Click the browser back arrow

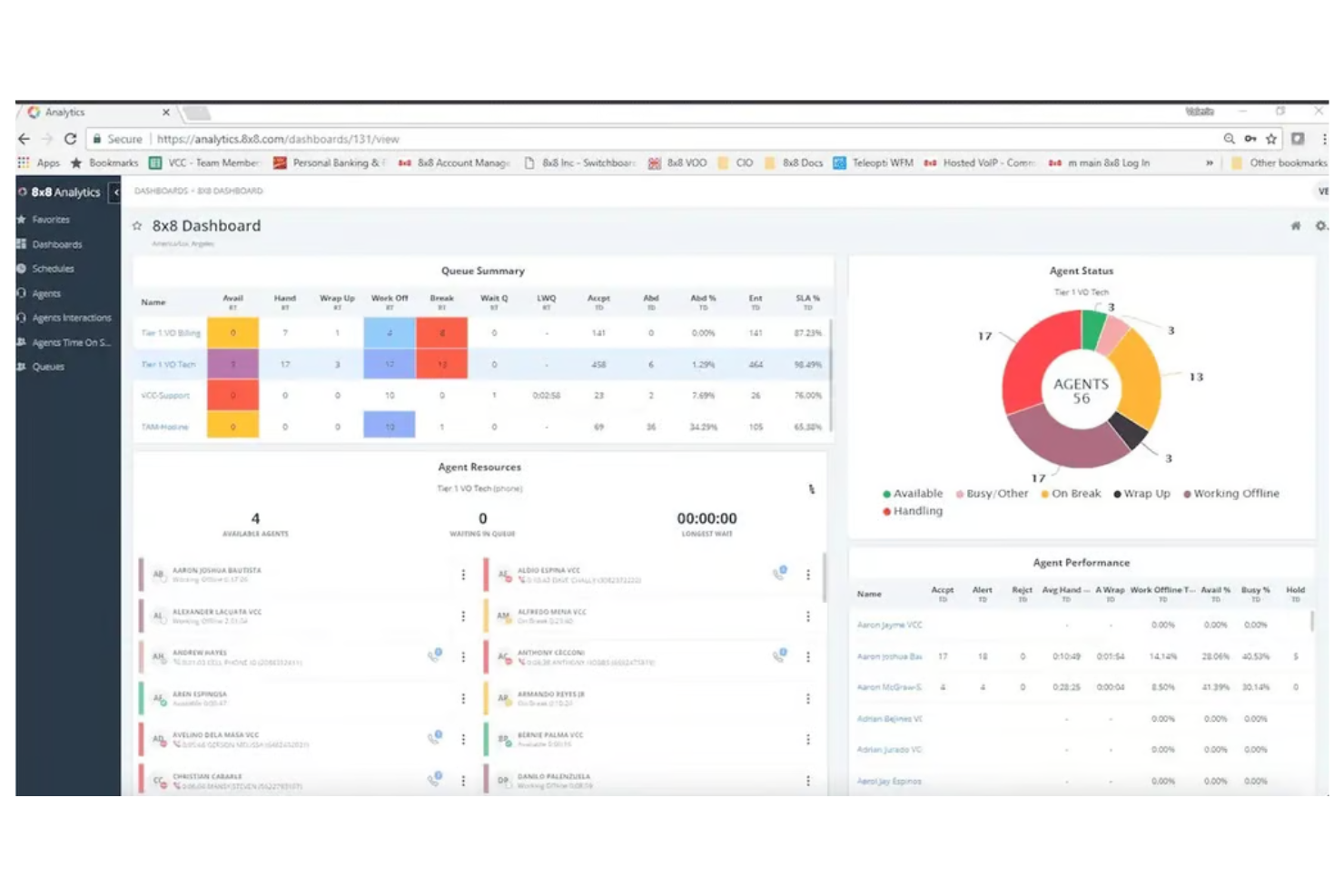click(x=25, y=139)
